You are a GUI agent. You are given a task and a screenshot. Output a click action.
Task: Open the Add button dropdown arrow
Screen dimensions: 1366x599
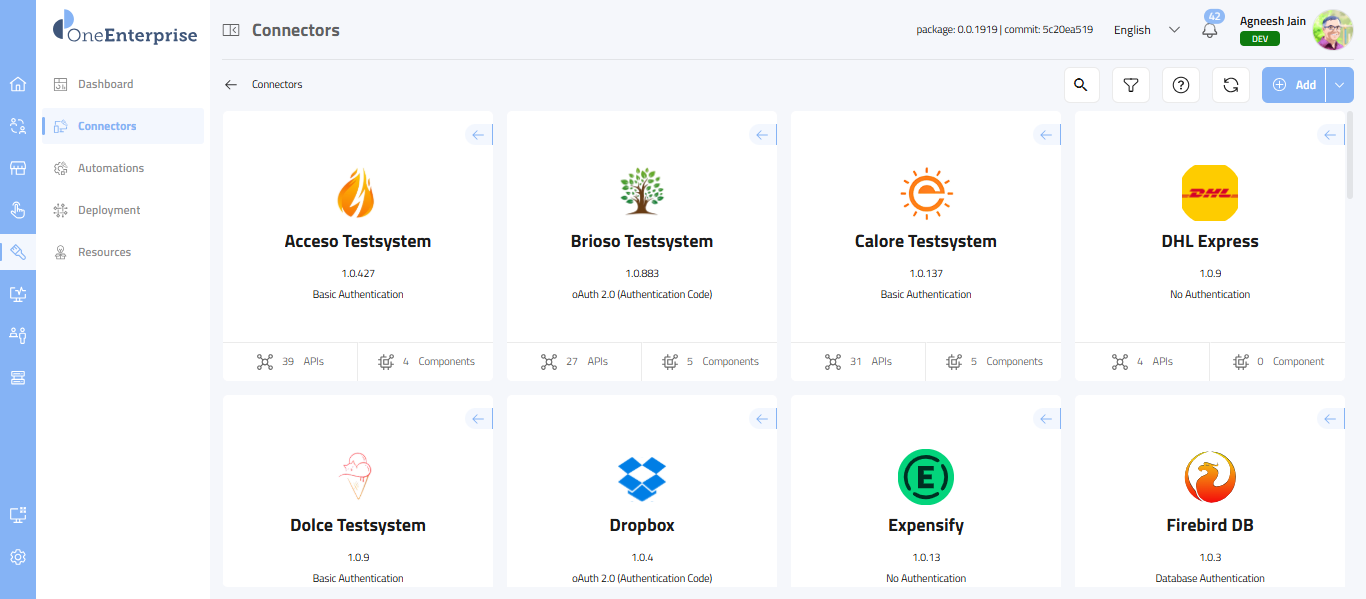[1340, 85]
